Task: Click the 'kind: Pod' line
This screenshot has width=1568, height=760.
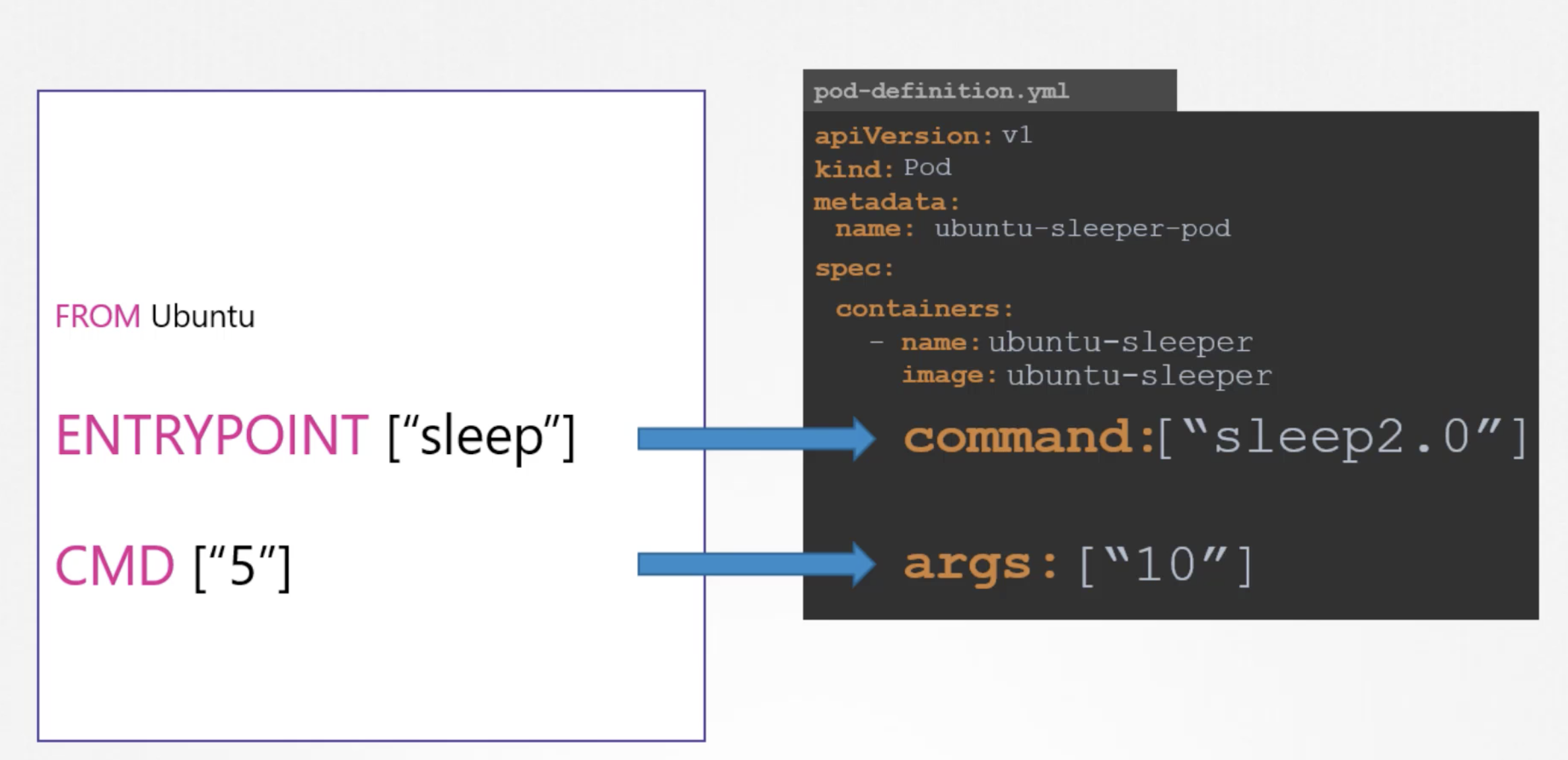Action: pos(882,168)
